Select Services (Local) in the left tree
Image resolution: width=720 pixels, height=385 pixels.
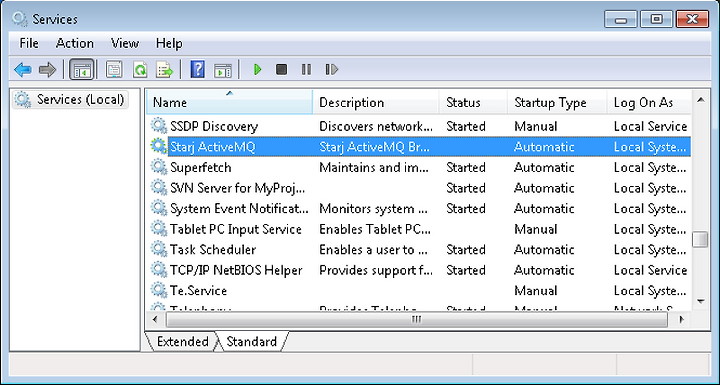[x=71, y=99]
